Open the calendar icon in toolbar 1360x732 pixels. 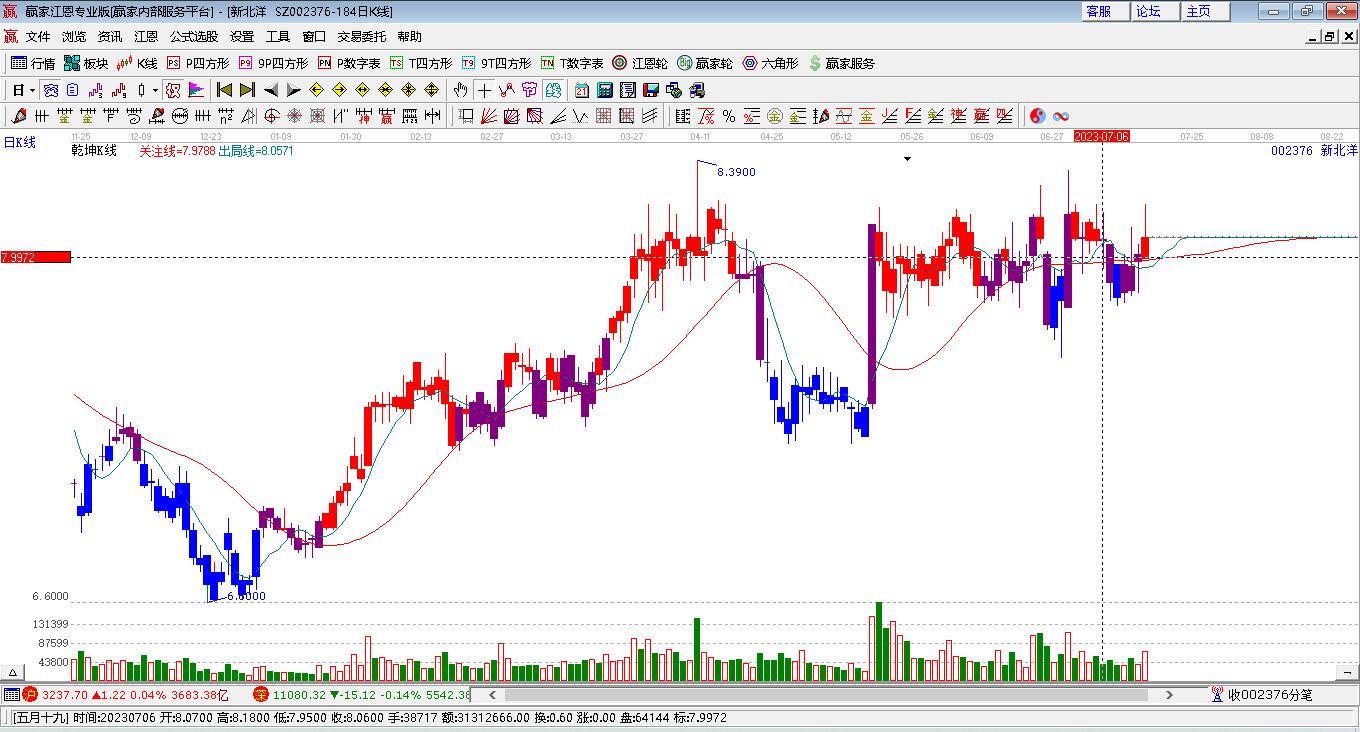582,90
